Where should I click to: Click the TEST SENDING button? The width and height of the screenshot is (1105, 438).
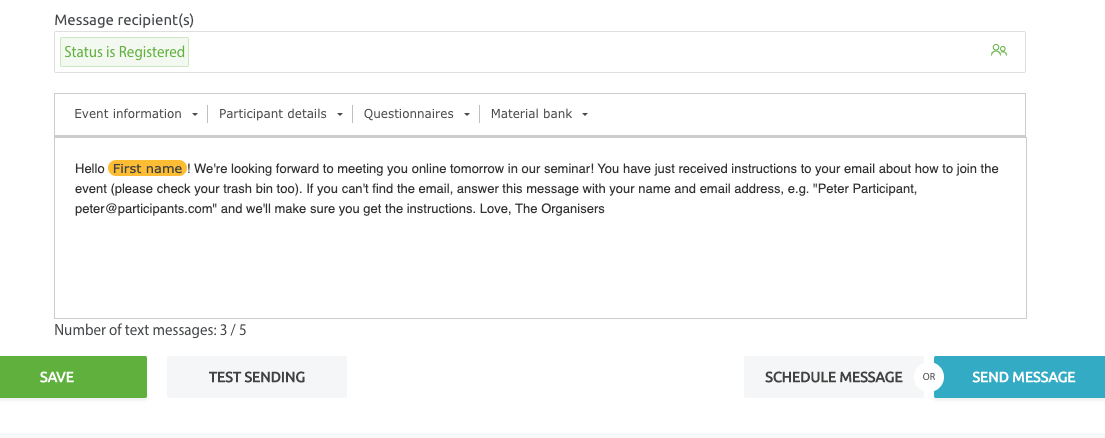[257, 377]
